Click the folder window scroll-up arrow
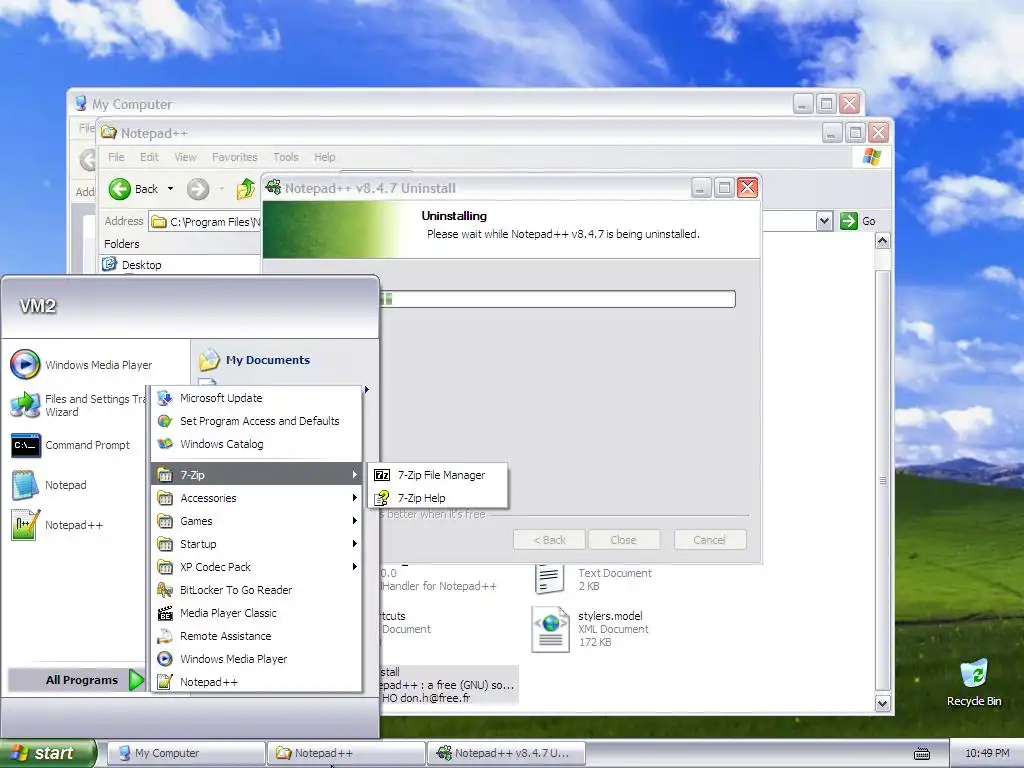Screen dimensions: 1024x768 tap(882, 241)
